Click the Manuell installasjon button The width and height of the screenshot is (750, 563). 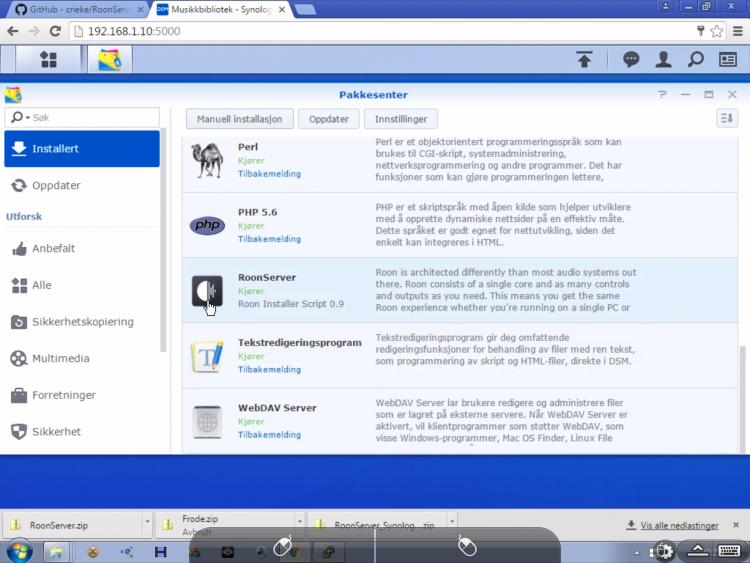click(x=240, y=119)
